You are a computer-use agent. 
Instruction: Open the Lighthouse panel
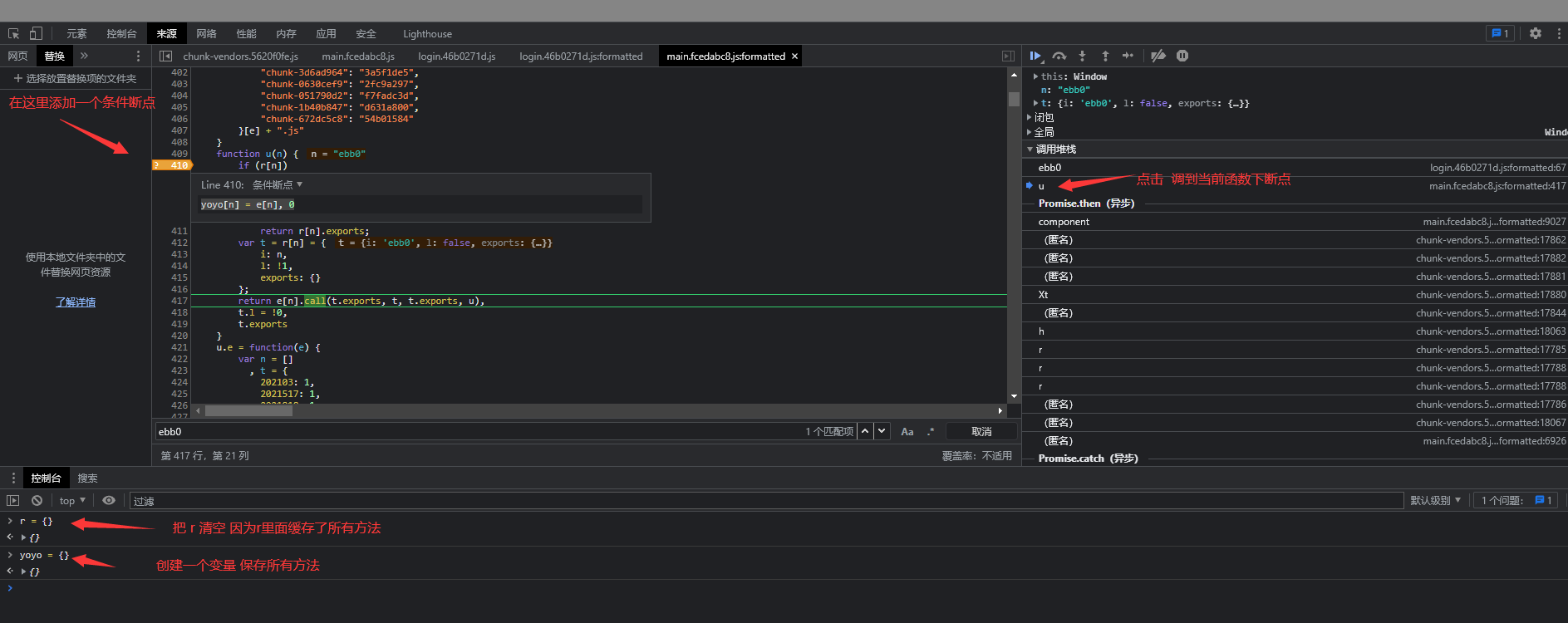click(427, 33)
